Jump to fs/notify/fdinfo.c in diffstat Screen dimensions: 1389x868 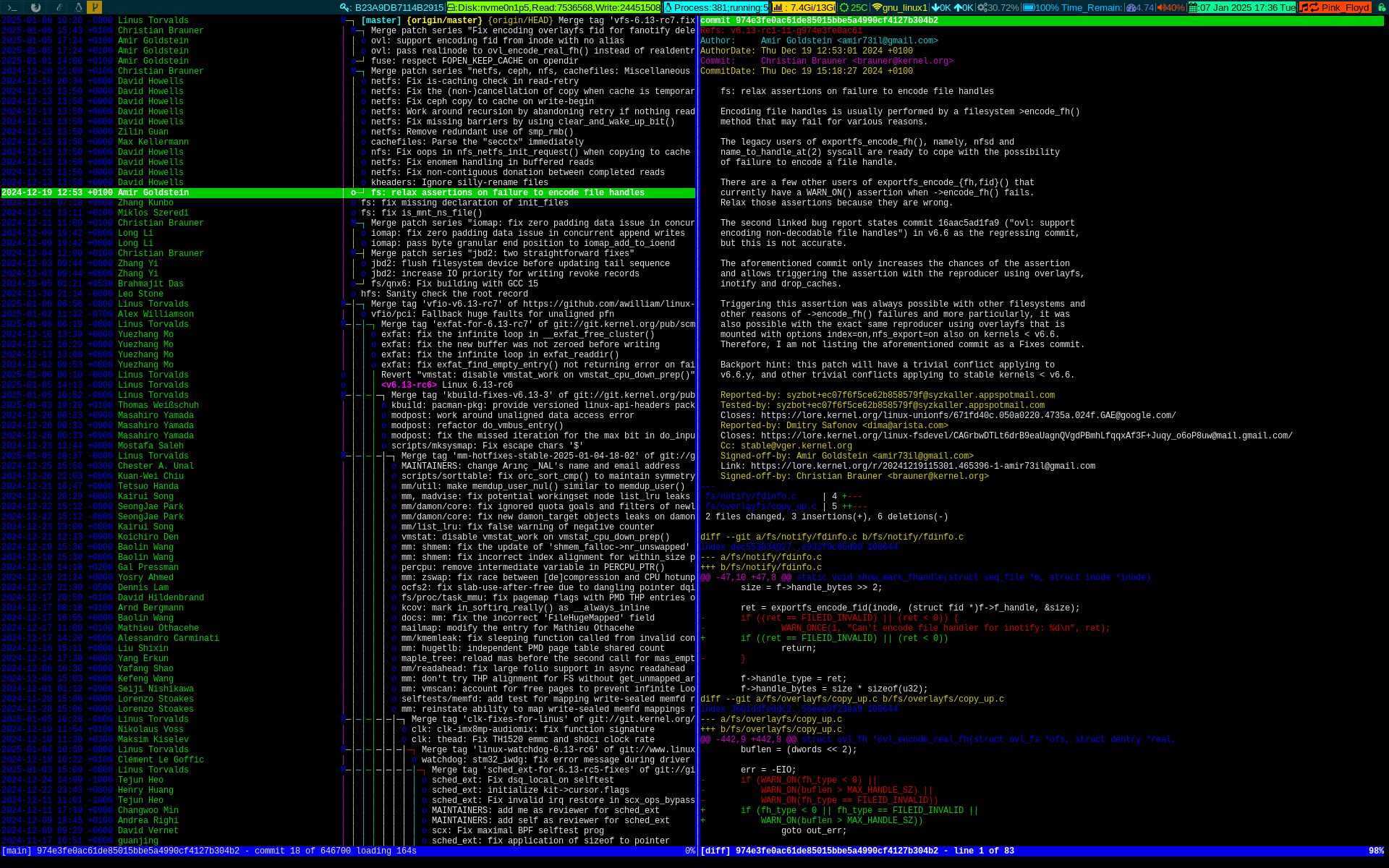(751, 497)
